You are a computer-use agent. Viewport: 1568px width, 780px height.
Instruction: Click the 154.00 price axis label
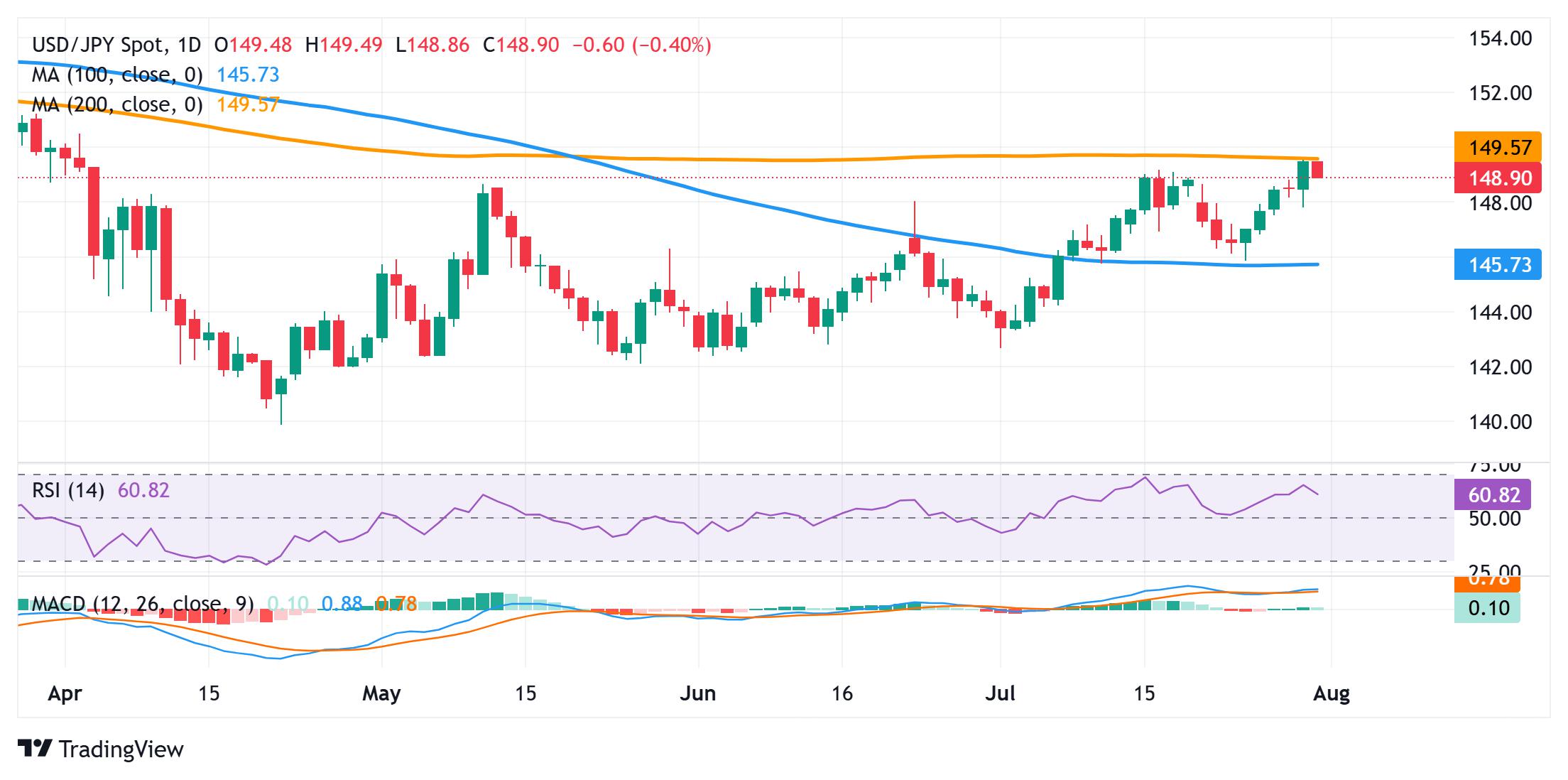point(1500,38)
